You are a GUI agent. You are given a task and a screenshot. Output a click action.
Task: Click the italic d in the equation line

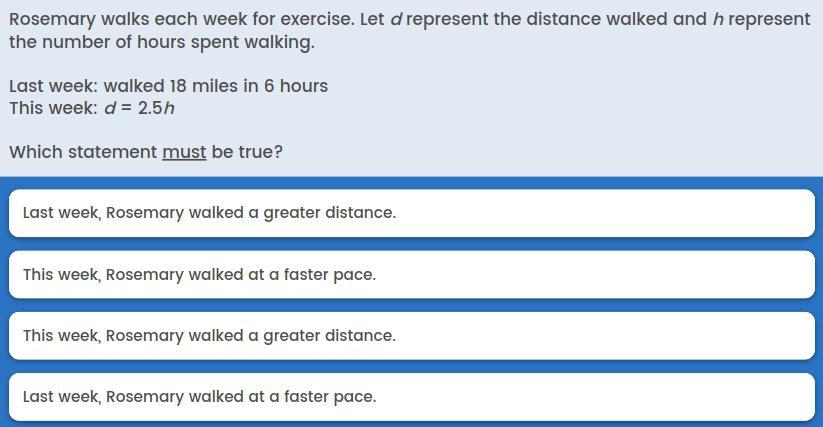109,108
